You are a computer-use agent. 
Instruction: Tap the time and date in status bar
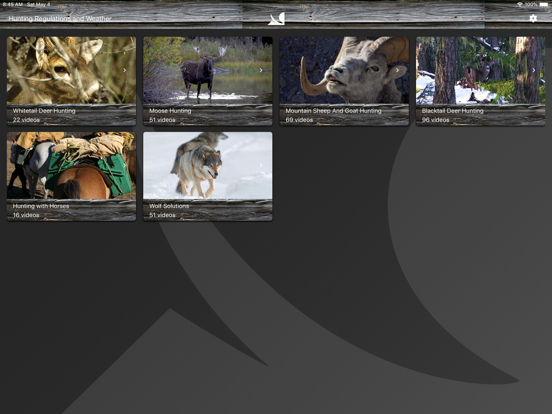point(26,4)
